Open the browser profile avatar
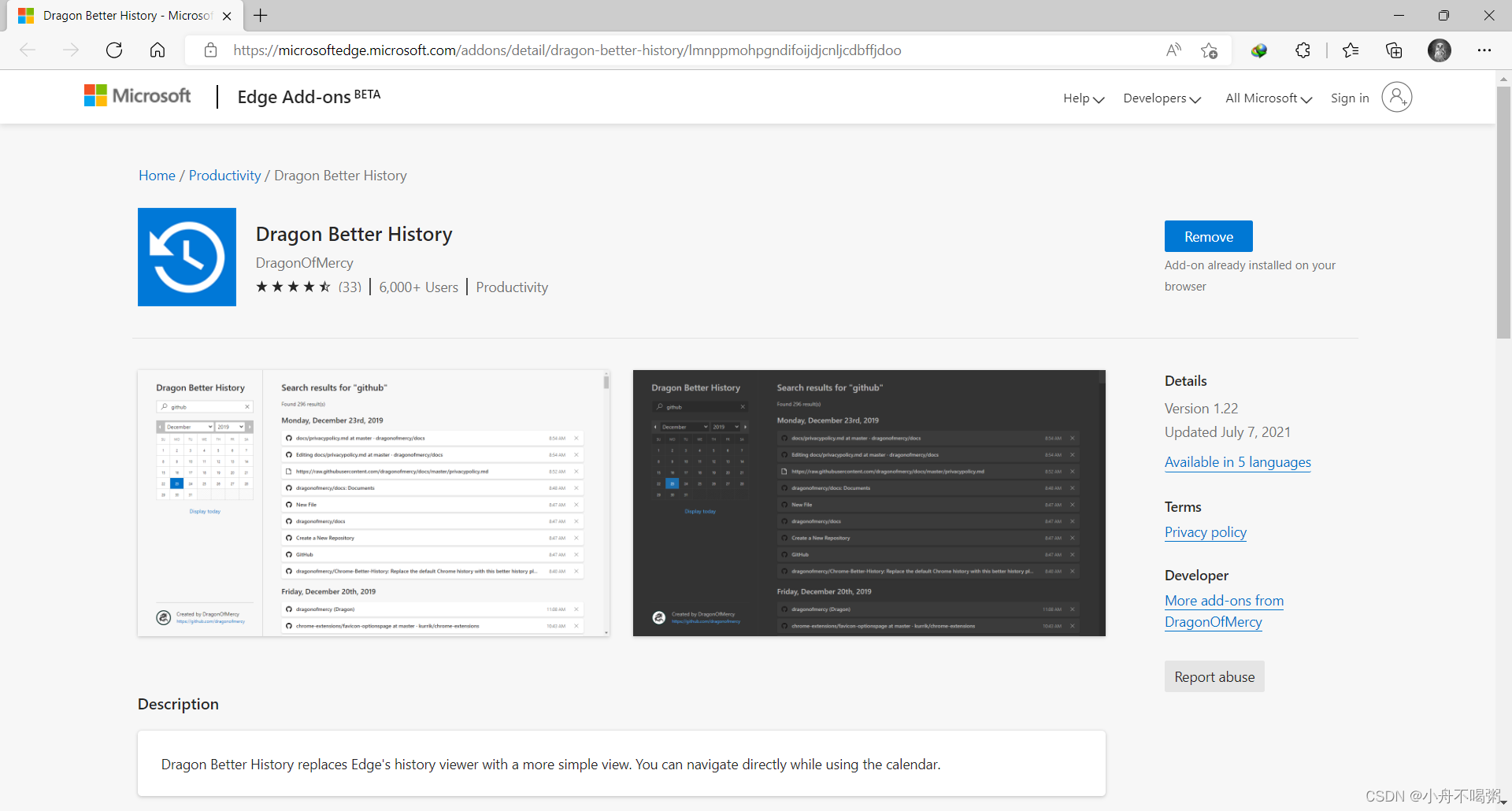1512x811 pixels. [1440, 50]
